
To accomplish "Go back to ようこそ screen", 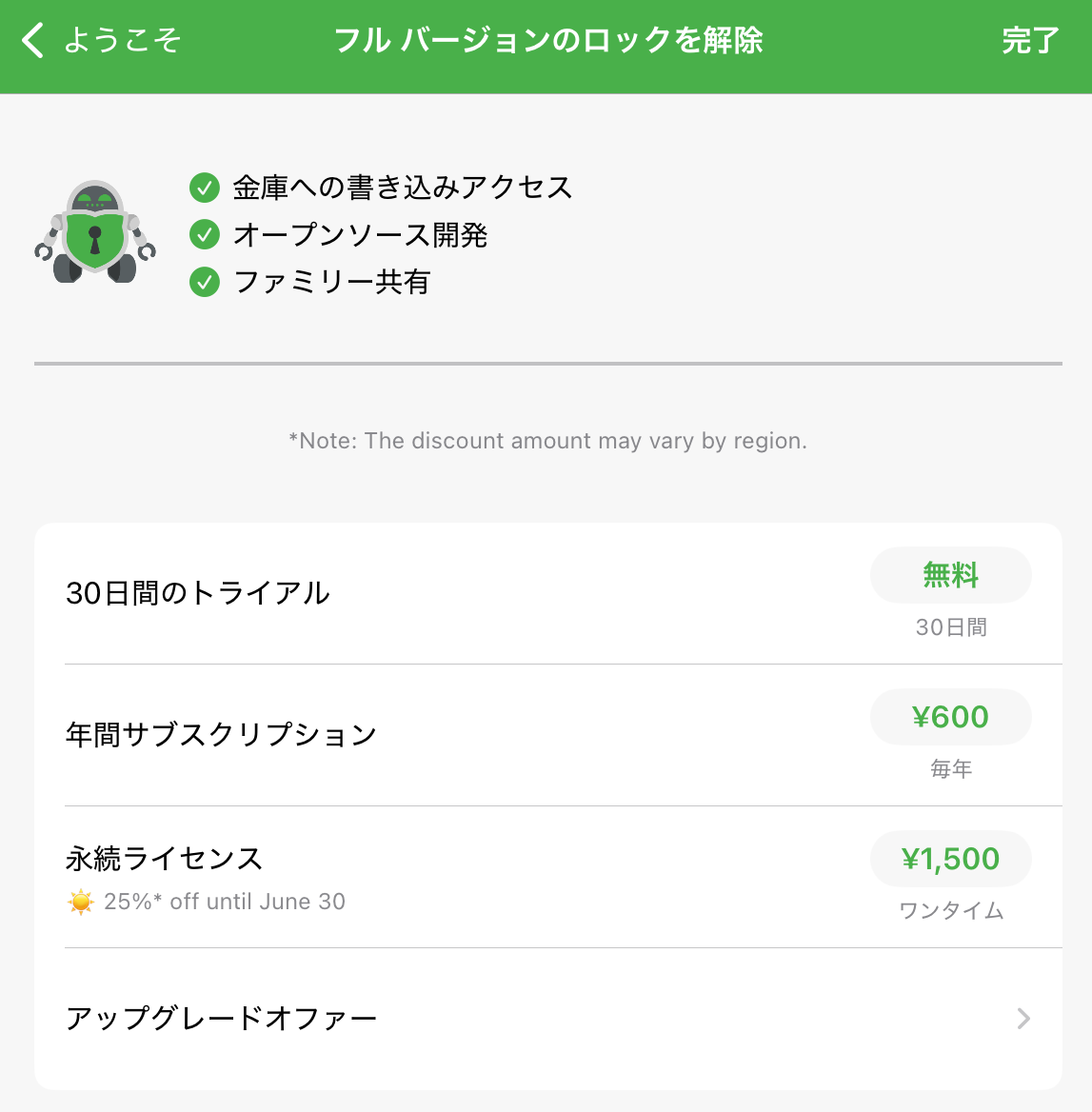I will [102, 40].
